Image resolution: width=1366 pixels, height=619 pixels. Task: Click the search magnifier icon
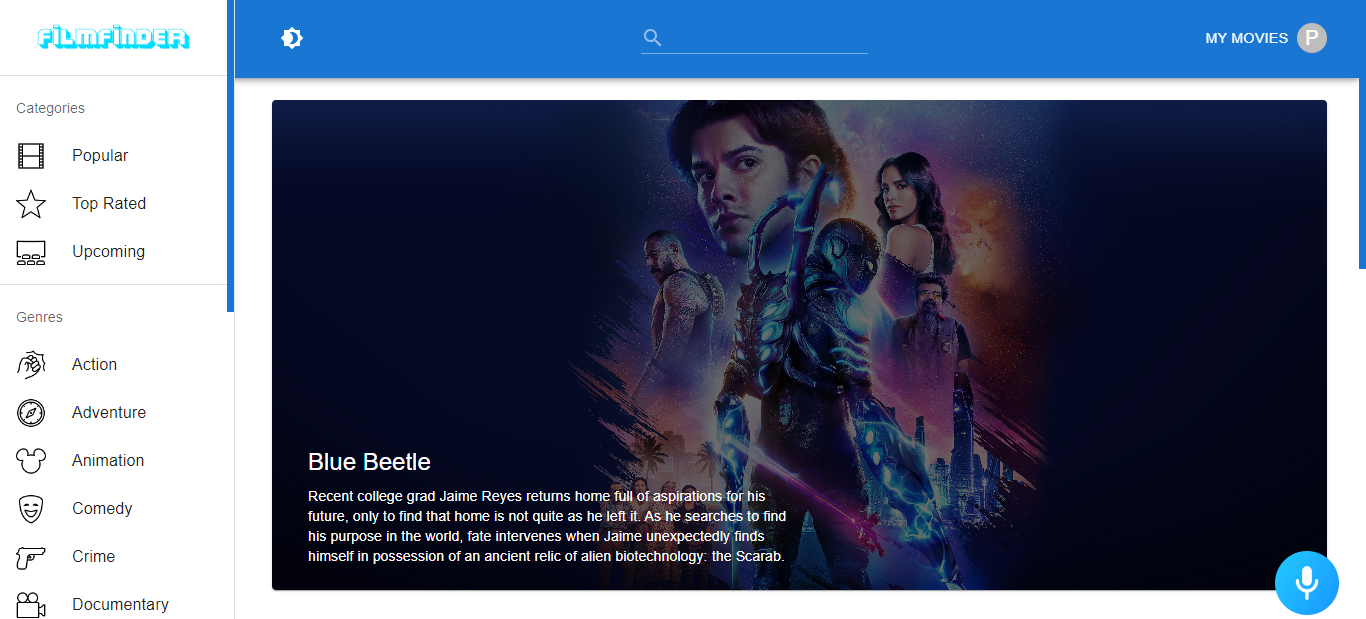(653, 38)
